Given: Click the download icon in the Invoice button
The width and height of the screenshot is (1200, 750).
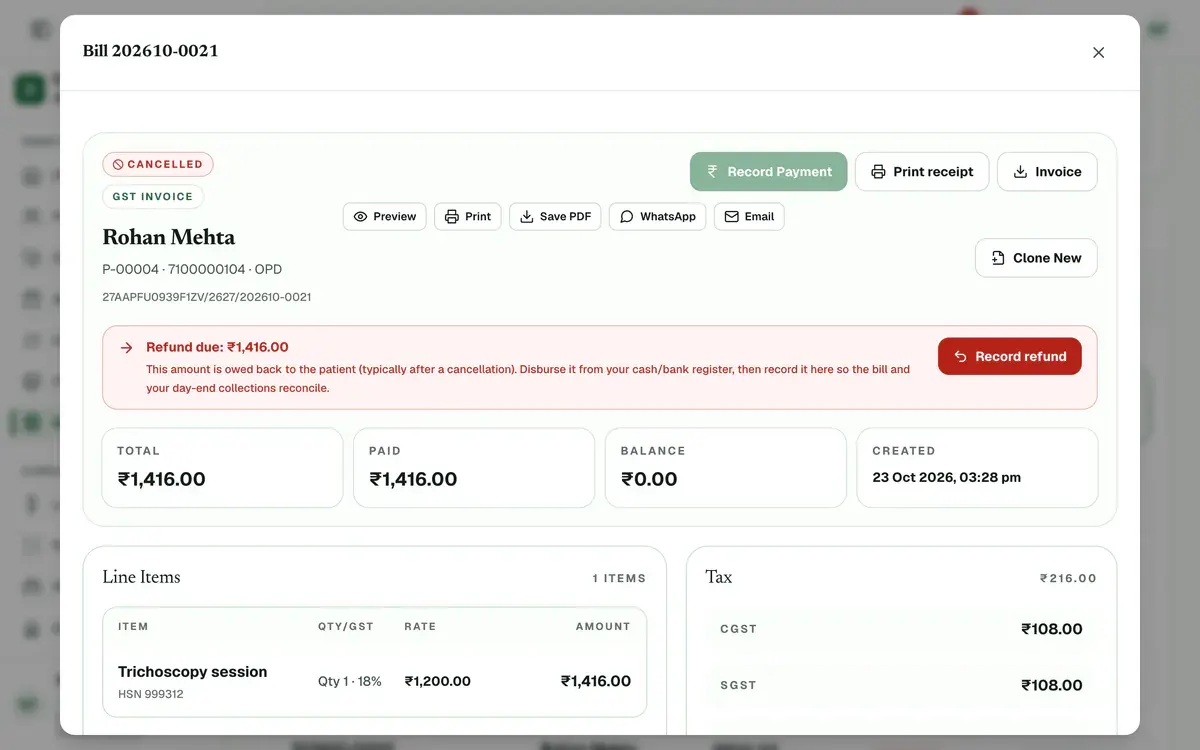Looking at the screenshot, I should click(x=1021, y=172).
